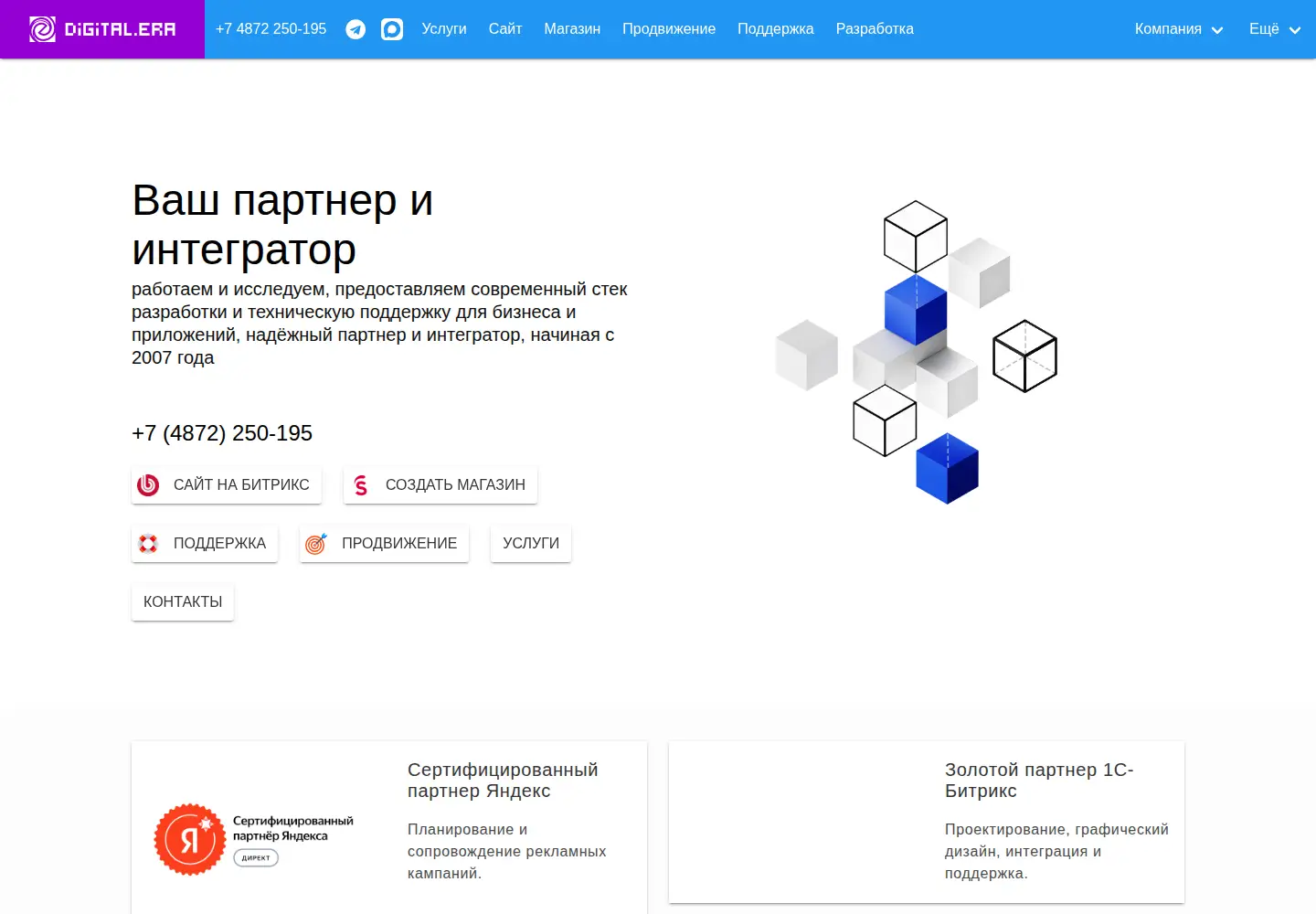Select Продвижение in the top navigation
The width and height of the screenshot is (1316, 914).
tap(669, 29)
